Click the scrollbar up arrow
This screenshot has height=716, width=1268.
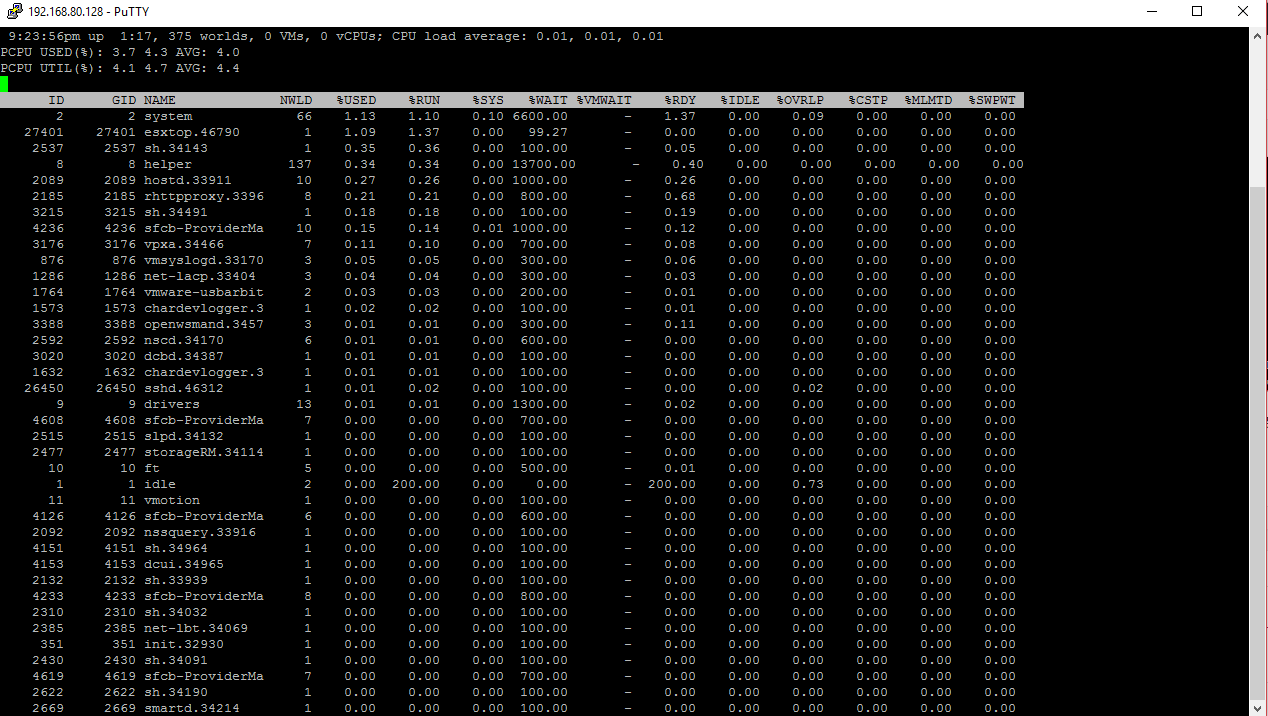coord(1258,36)
